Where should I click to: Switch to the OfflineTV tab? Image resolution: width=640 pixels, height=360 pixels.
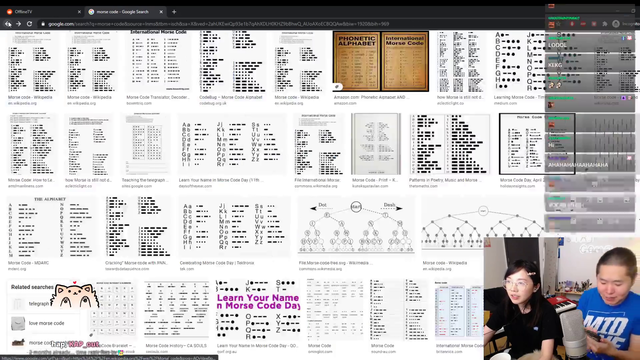42,12
